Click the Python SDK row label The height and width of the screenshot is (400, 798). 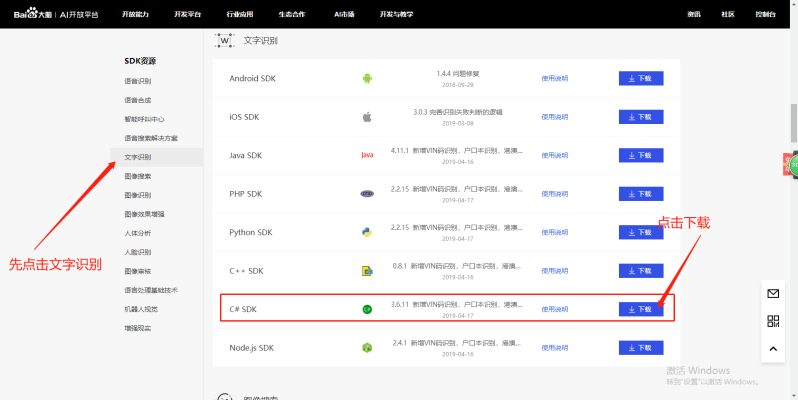(x=251, y=232)
